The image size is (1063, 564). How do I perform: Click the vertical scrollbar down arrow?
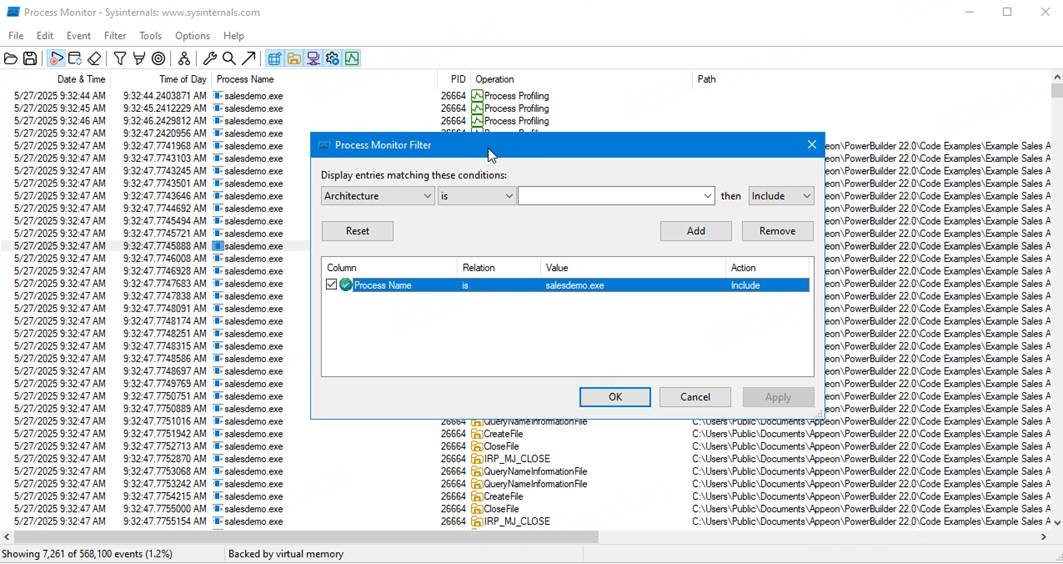tap(1057, 522)
